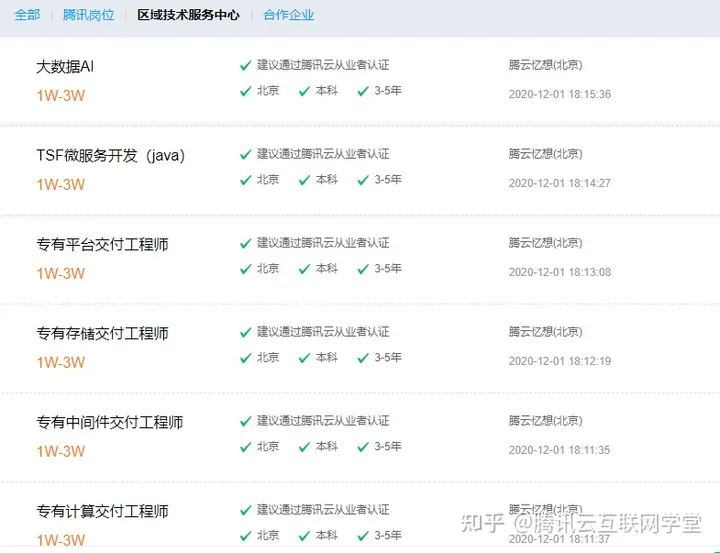
Task: Click the certification checkmark in TSF微服务开发 row
Action: pyautogui.click(x=246, y=155)
